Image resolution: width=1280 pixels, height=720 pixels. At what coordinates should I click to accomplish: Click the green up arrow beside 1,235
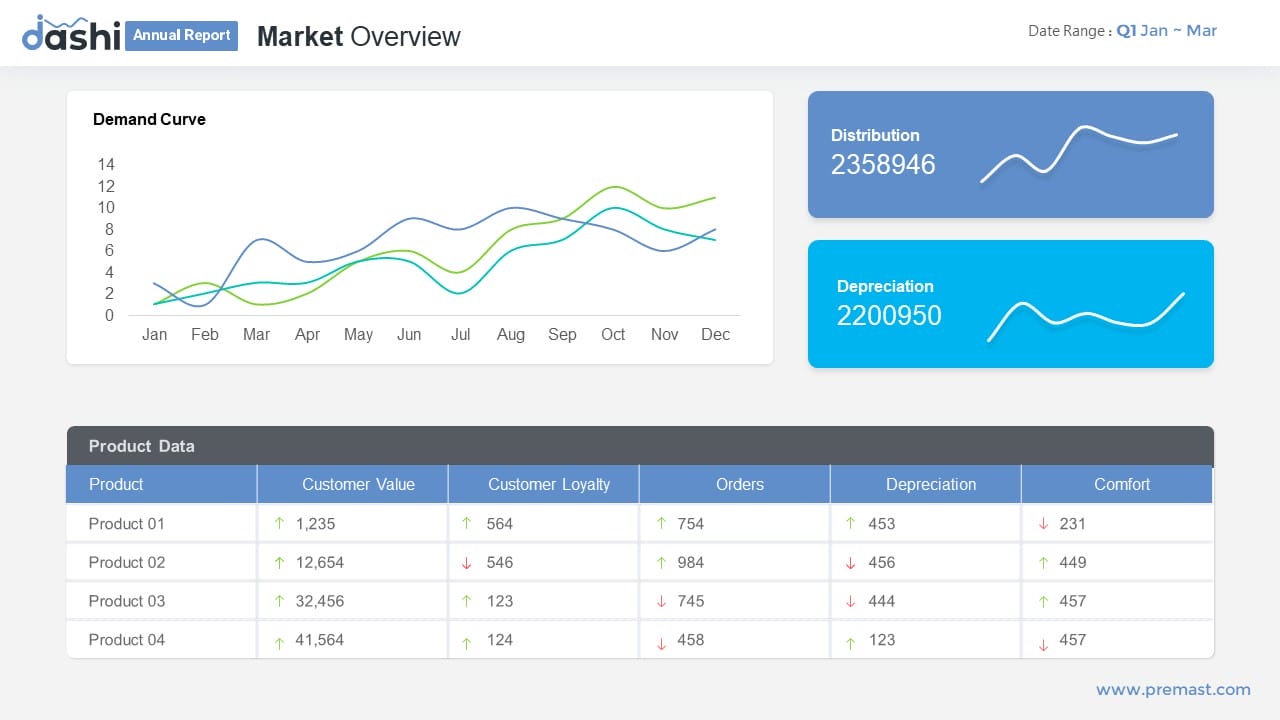click(x=279, y=523)
